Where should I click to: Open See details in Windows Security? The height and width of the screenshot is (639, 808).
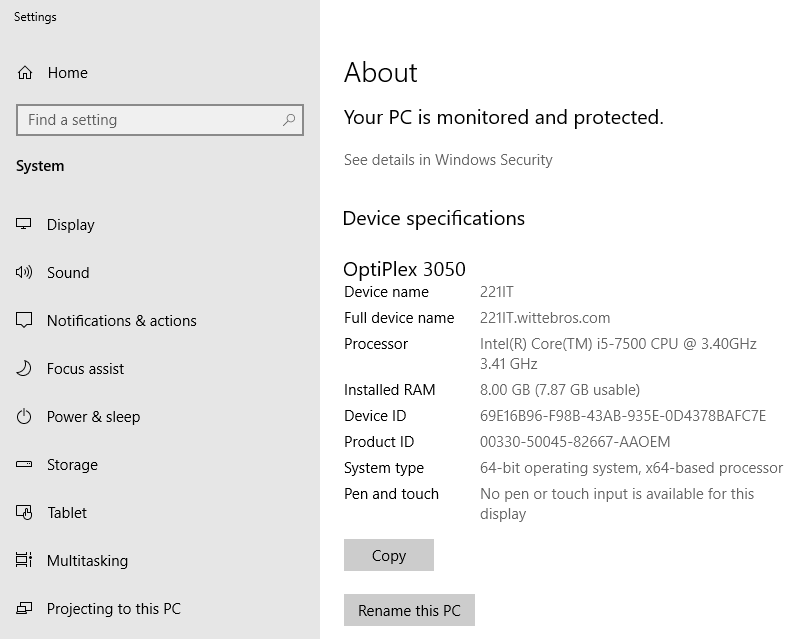(448, 160)
